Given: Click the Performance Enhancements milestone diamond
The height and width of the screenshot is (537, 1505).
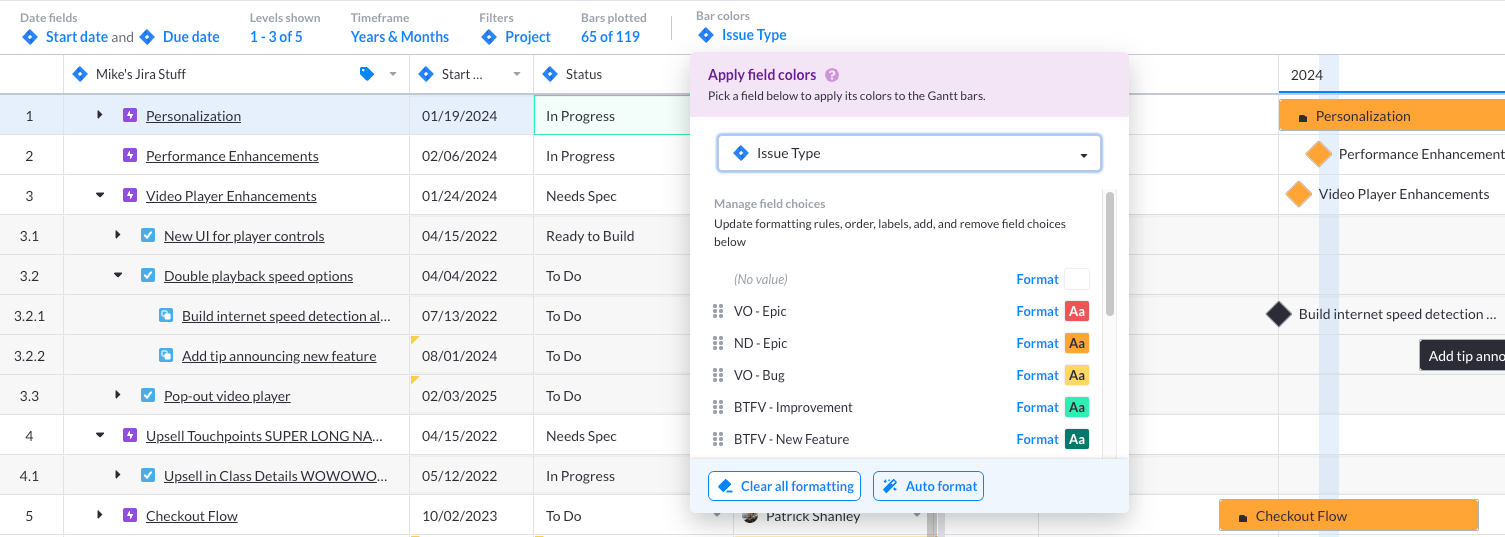Looking at the screenshot, I should [1318, 154].
